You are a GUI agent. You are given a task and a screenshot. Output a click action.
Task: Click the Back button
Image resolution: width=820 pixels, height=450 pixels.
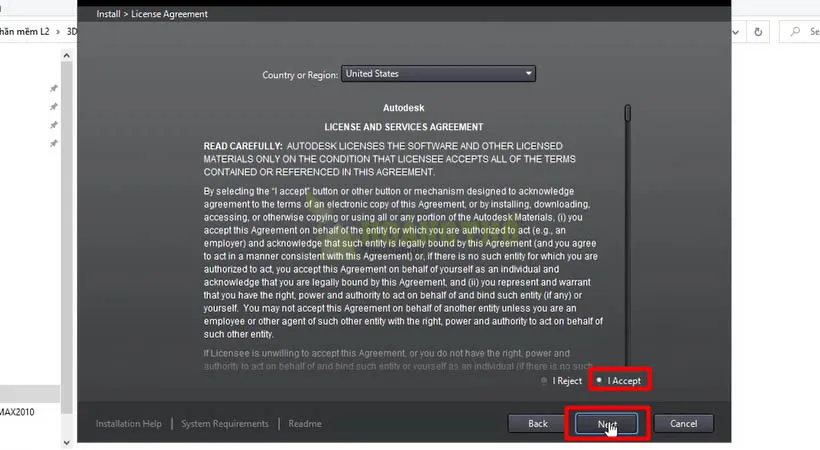coord(538,423)
